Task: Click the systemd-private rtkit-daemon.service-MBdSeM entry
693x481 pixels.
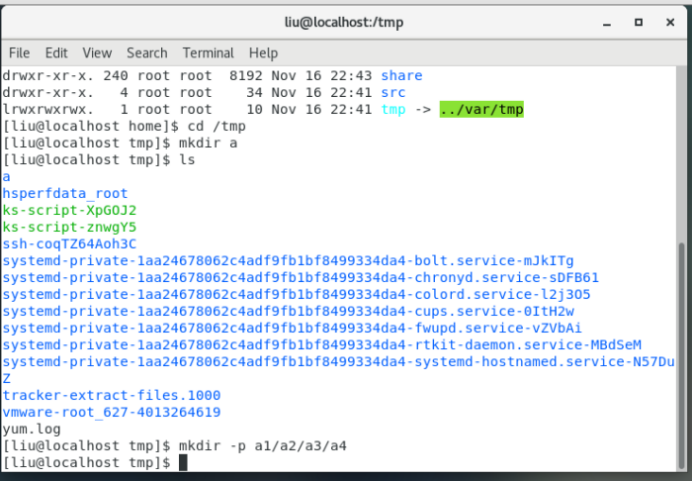Action: click(322, 345)
